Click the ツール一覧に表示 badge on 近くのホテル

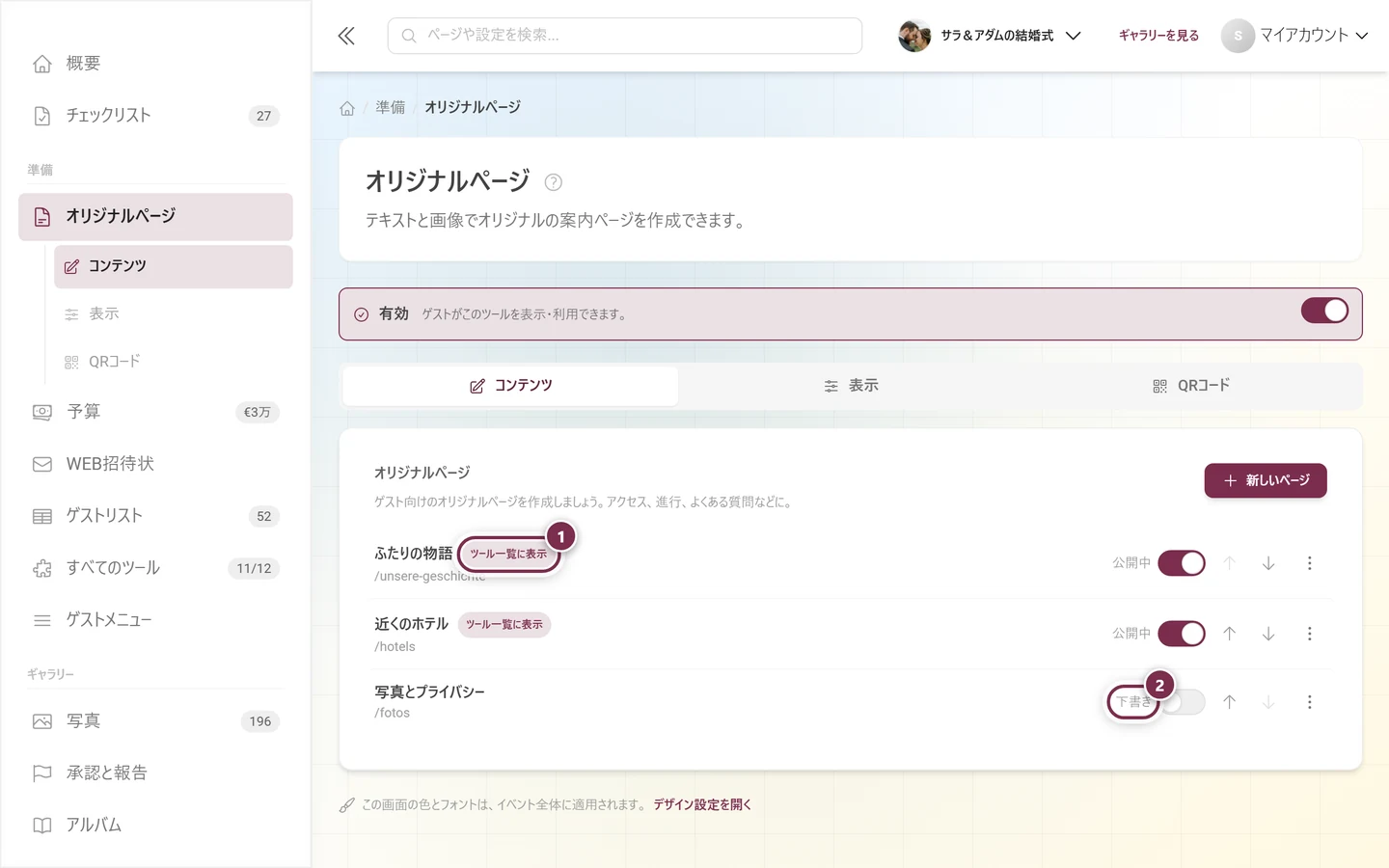click(x=504, y=625)
